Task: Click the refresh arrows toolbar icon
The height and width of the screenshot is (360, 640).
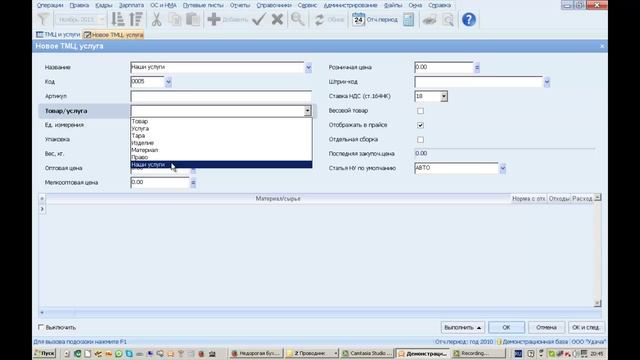Action: (319, 19)
